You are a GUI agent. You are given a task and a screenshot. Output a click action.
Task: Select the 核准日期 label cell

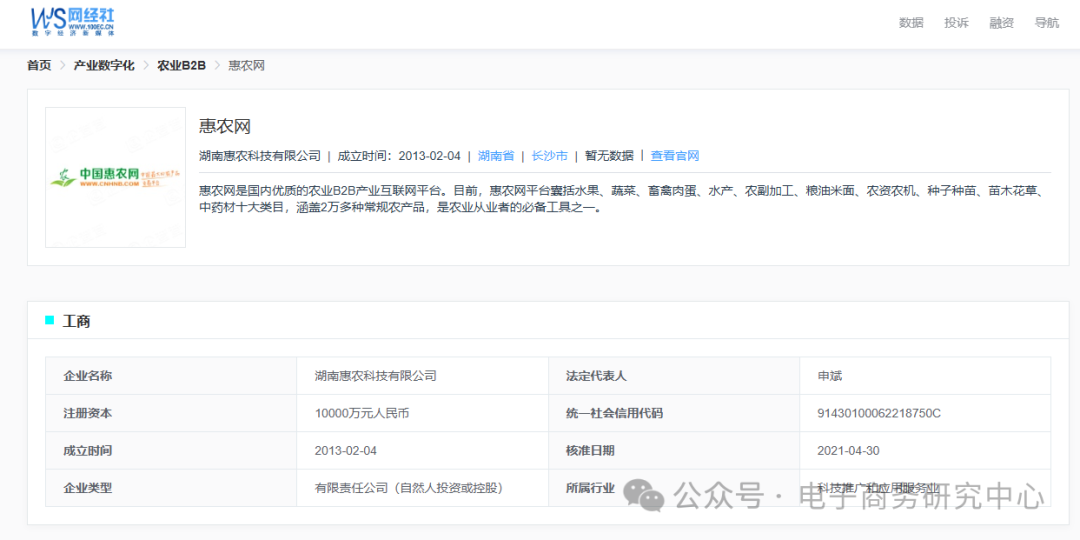(674, 450)
